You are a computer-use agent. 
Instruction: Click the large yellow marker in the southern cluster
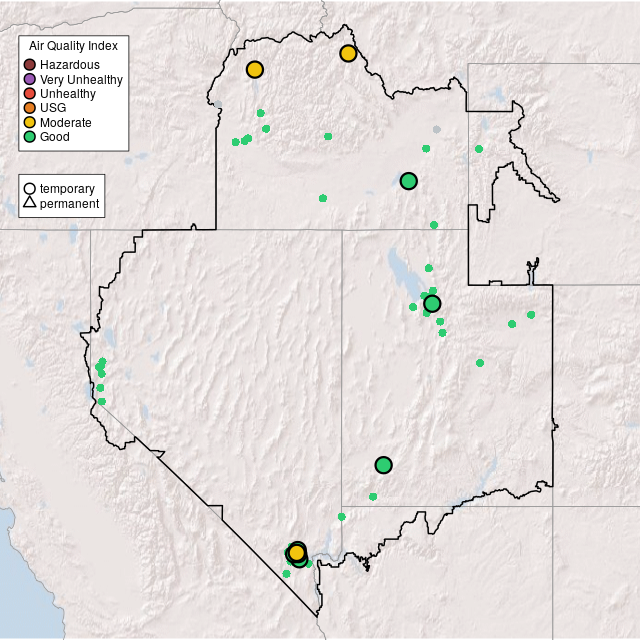(296, 553)
